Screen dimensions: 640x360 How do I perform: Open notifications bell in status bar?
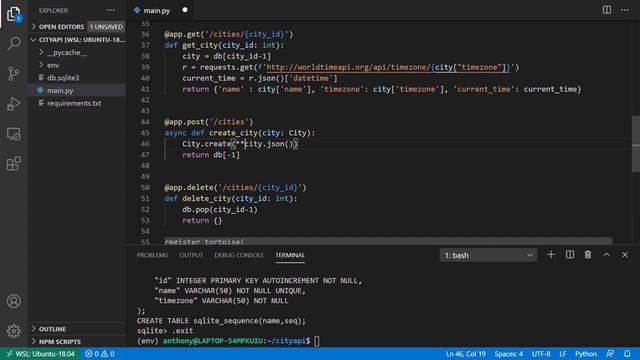click(x=627, y=354)
